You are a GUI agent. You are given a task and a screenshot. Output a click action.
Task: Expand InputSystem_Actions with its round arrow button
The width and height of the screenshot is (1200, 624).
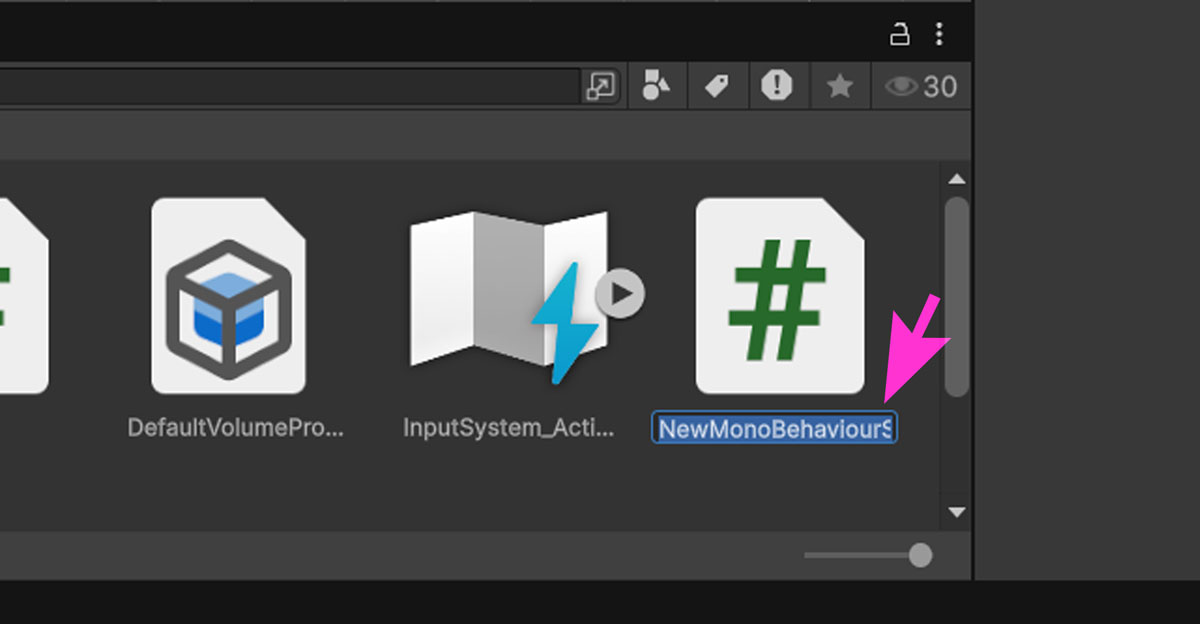621,295
